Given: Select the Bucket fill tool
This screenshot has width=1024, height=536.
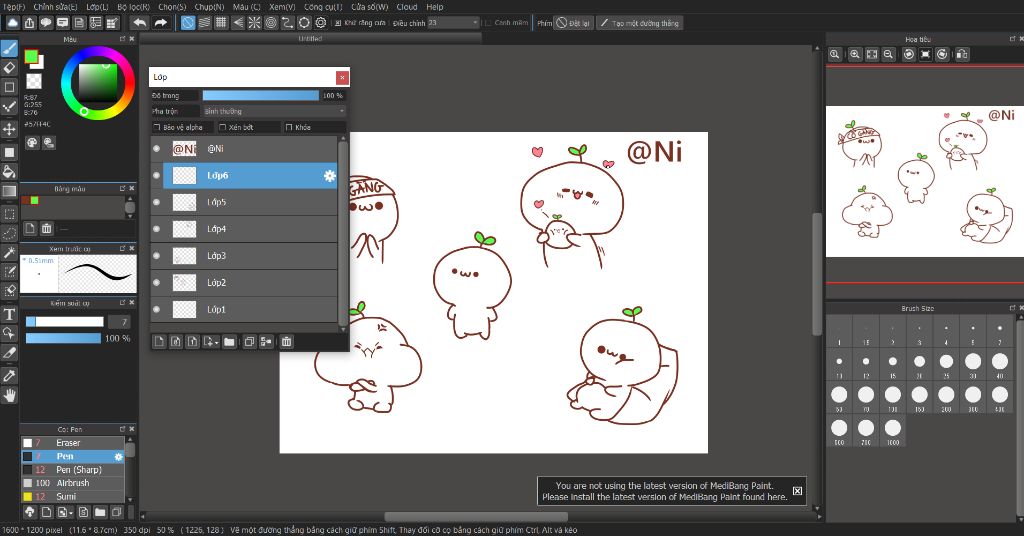Looking at the screenshot, I should [9, 172].
